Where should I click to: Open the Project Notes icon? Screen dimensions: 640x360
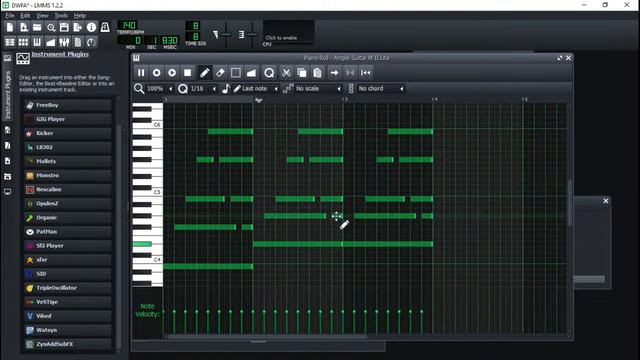(x=78, y=42)
